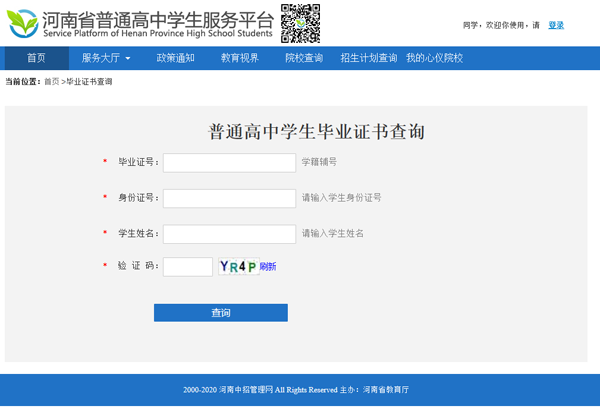The image size is (600, 412).
Task: Open the 政策通知 nav item
Action: [x=176, y=58]
